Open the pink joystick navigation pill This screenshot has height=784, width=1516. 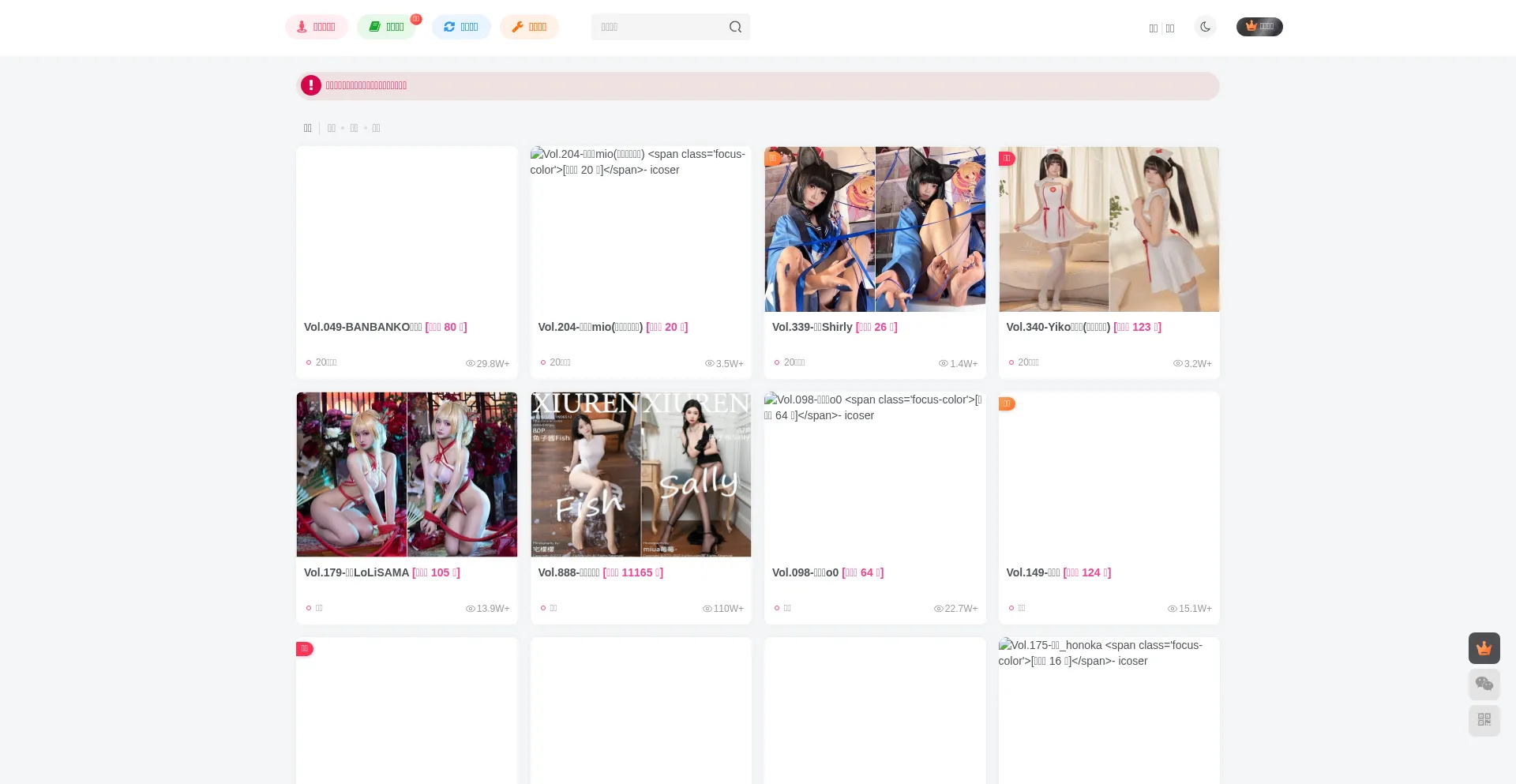(x=316, y=27)
